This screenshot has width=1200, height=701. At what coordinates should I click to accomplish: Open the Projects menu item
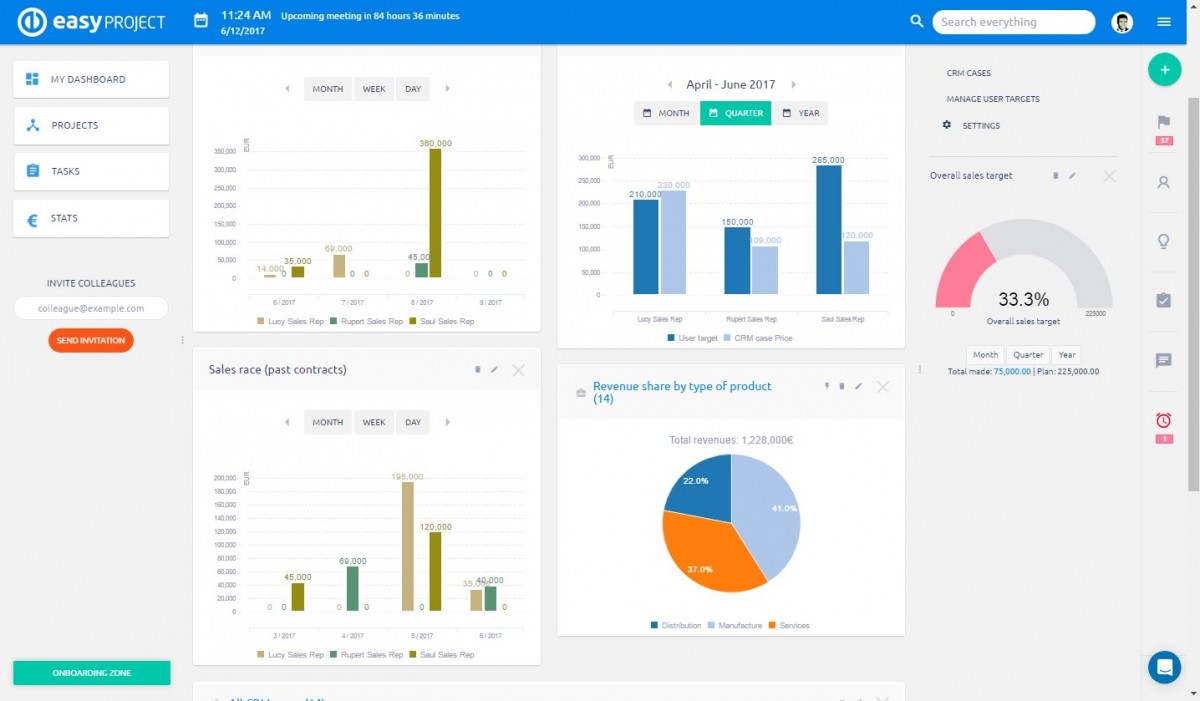pos(91,126)
